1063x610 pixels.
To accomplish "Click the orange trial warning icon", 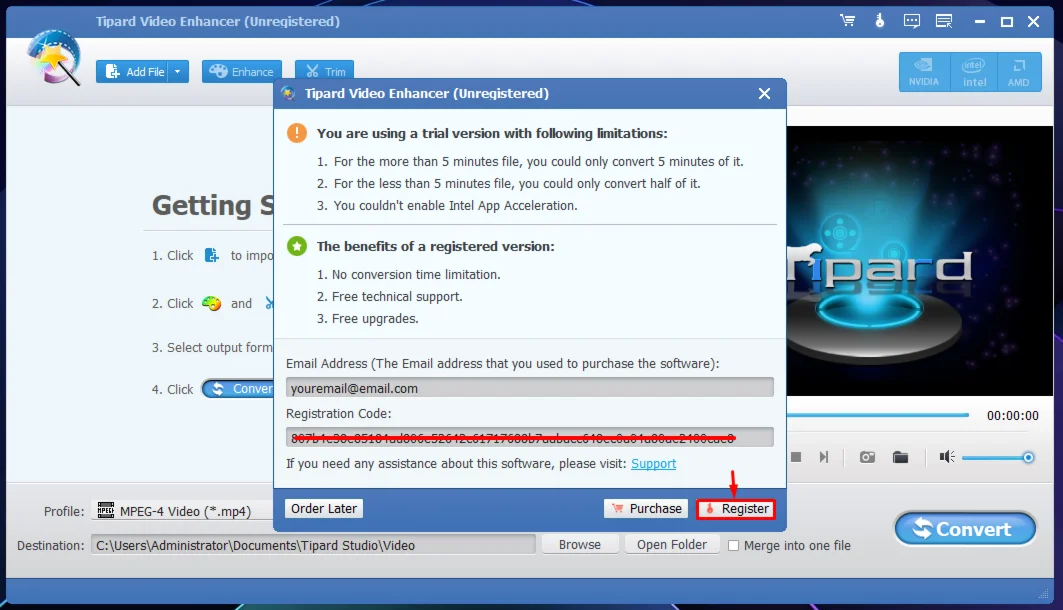I will [297, 133].
